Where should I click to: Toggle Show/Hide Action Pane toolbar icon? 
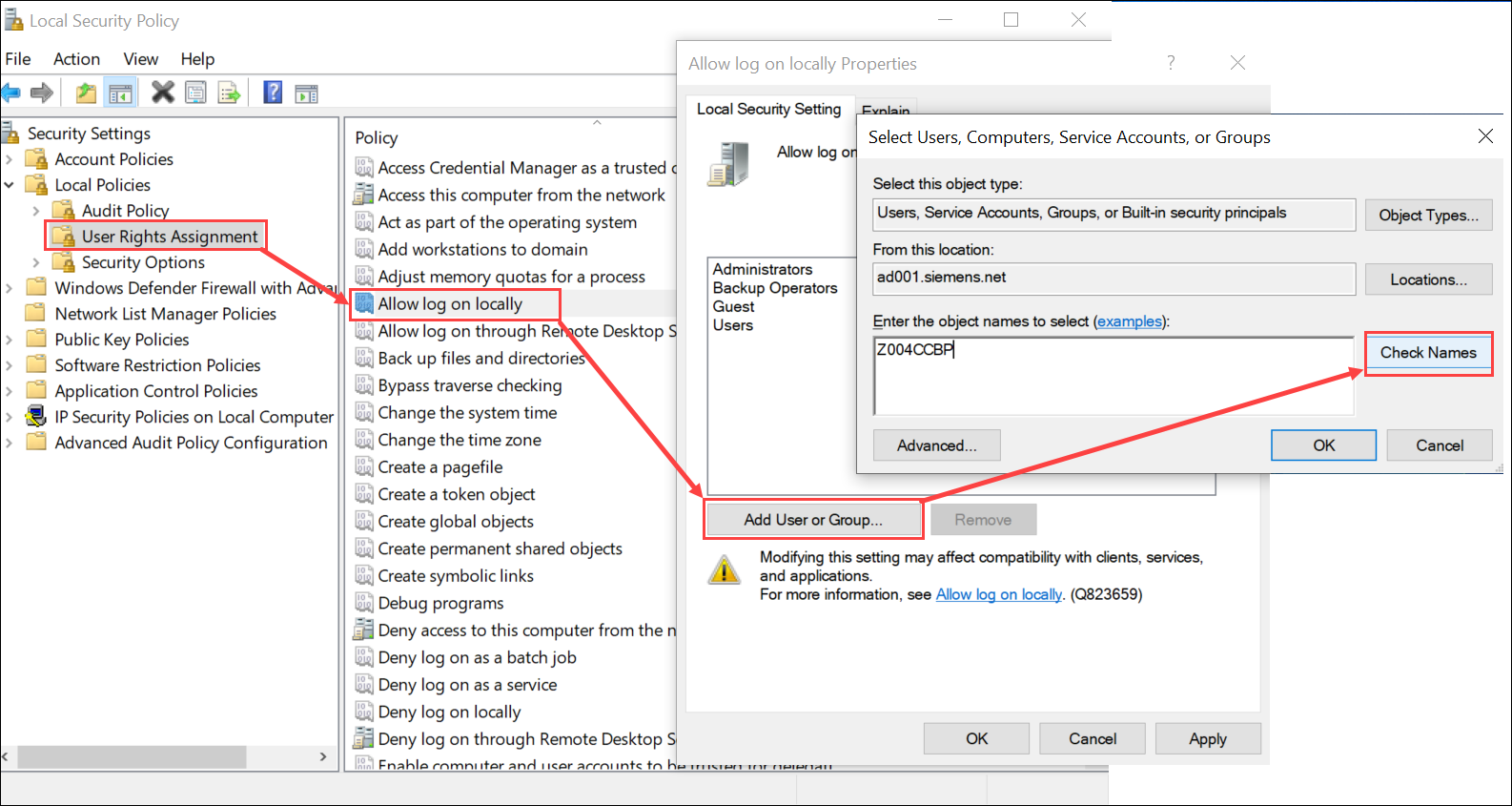click(306, 93)
